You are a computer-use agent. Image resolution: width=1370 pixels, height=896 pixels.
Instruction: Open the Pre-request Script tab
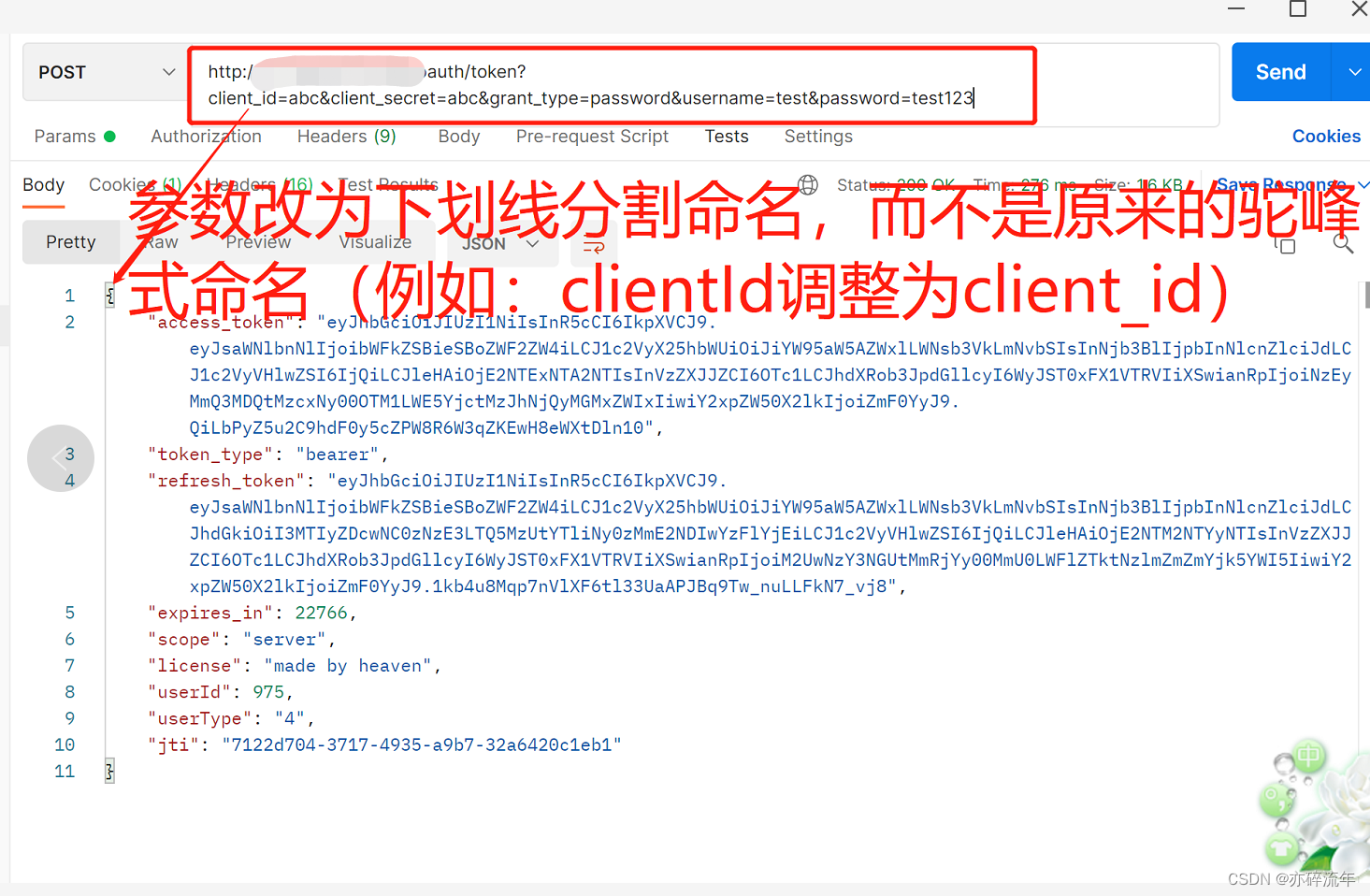pyautogui.click(x=592, y=137)
